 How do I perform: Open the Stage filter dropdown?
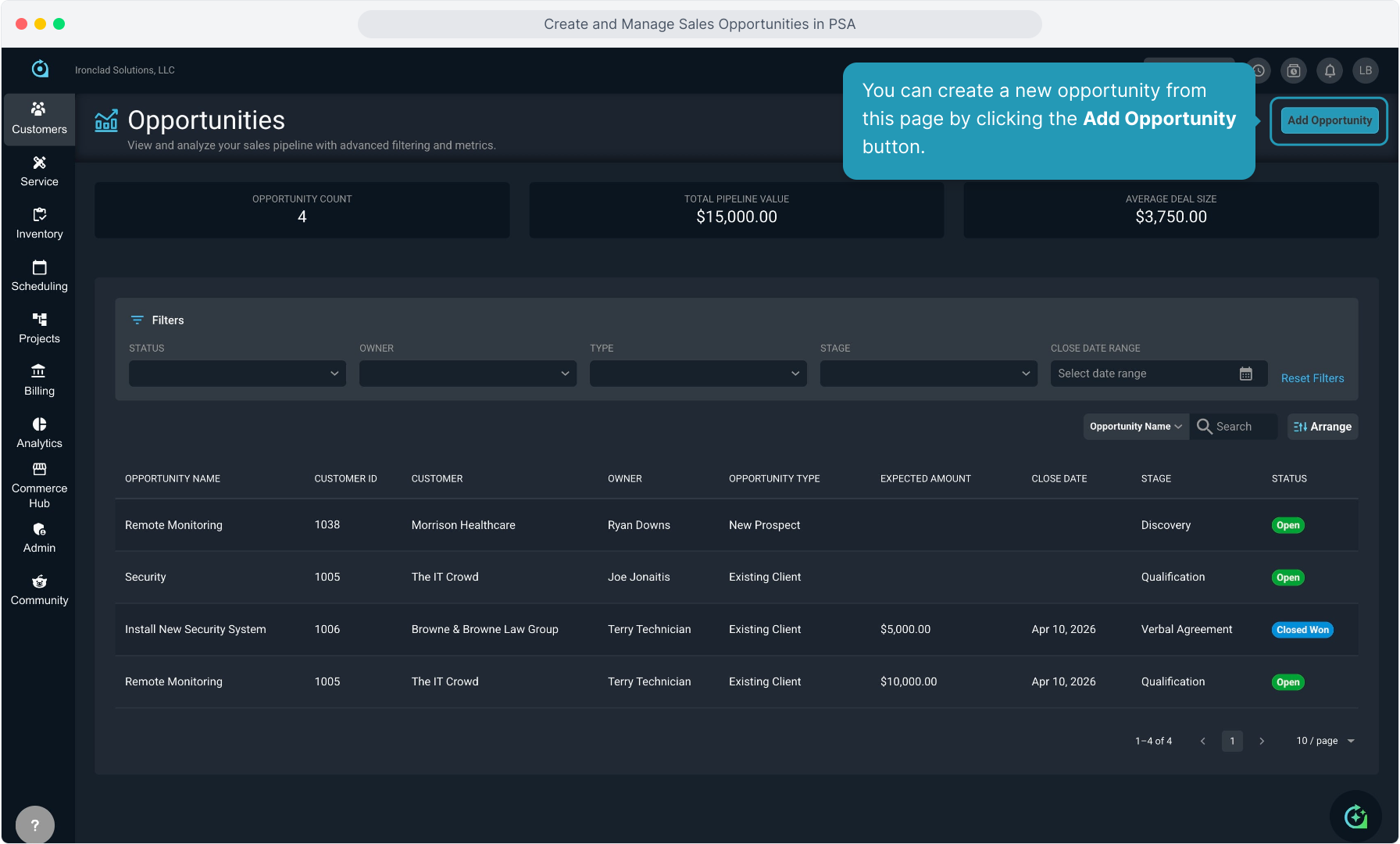pos(928,374)
